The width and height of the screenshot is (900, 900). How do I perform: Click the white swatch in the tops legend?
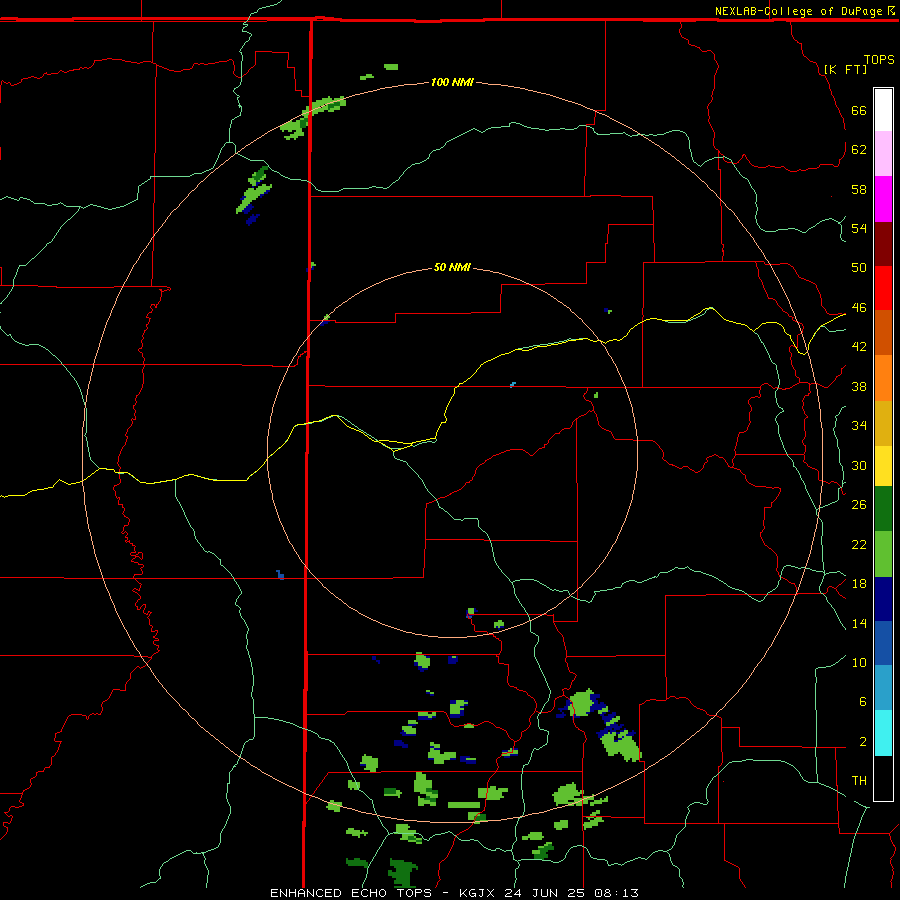(x=883, y=110)
